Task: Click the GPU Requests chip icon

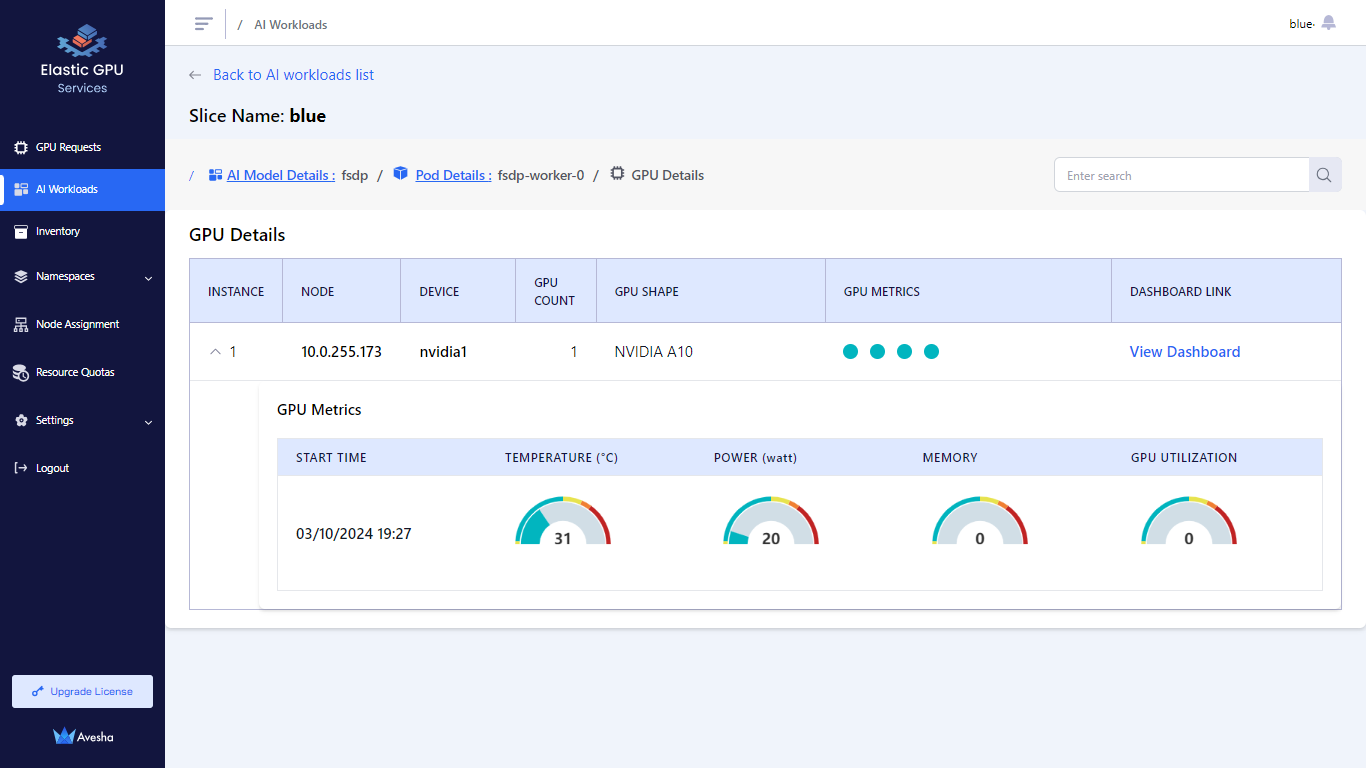Action: click(x=21, y=147)
